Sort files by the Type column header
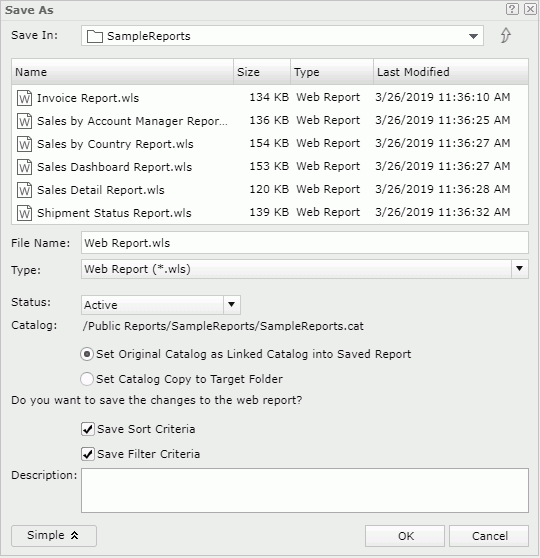This screenshot has width=540, height=558. click(332, 72)
